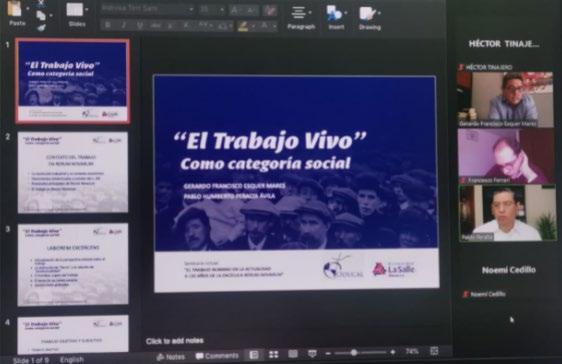Adjust the zoom slider handle
562x364 pixels.
(353, 353)
